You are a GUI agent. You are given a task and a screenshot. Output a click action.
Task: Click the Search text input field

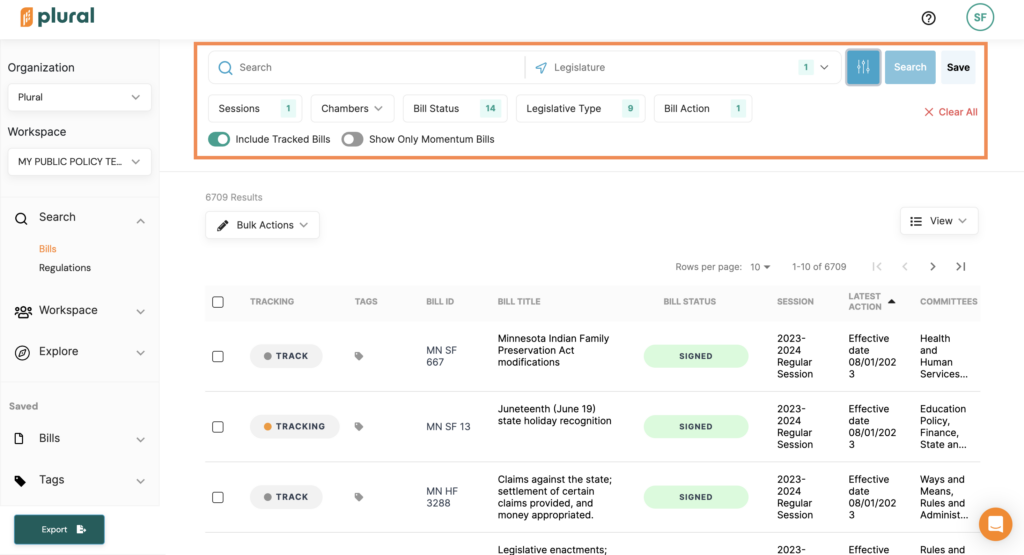(375, 67)
